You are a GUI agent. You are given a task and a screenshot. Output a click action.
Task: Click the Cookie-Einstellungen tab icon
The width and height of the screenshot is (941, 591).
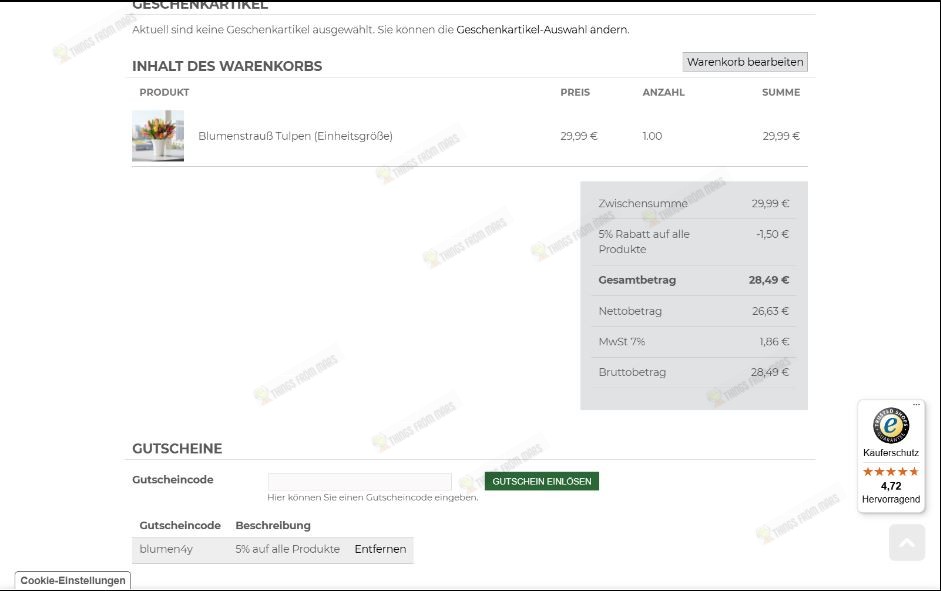click(71, 580)
